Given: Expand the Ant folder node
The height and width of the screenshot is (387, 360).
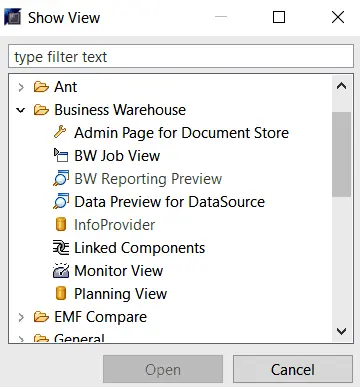Looking at the screenshot, I should click(21, 87).
